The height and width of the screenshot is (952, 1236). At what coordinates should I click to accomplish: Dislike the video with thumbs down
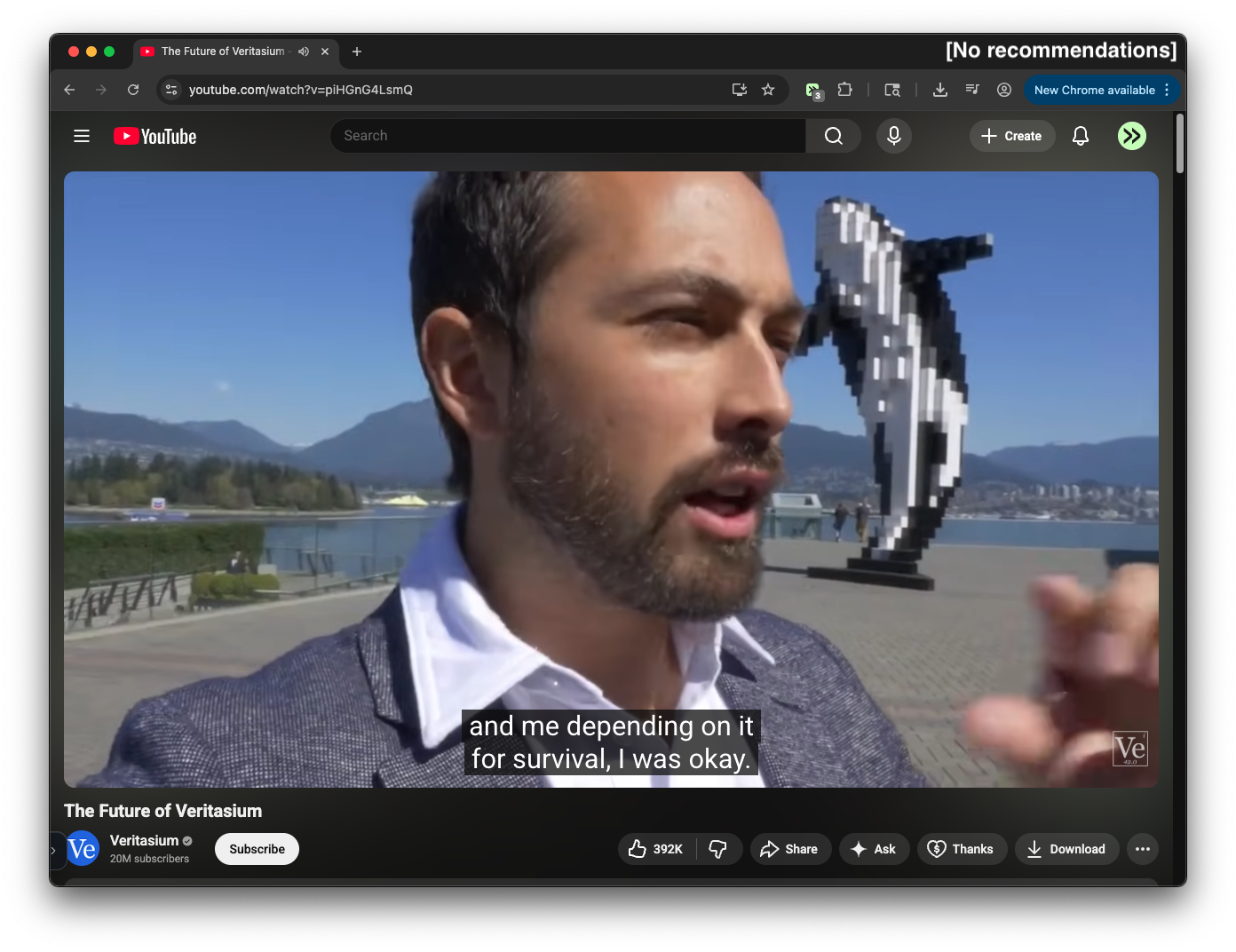(718, 849)
